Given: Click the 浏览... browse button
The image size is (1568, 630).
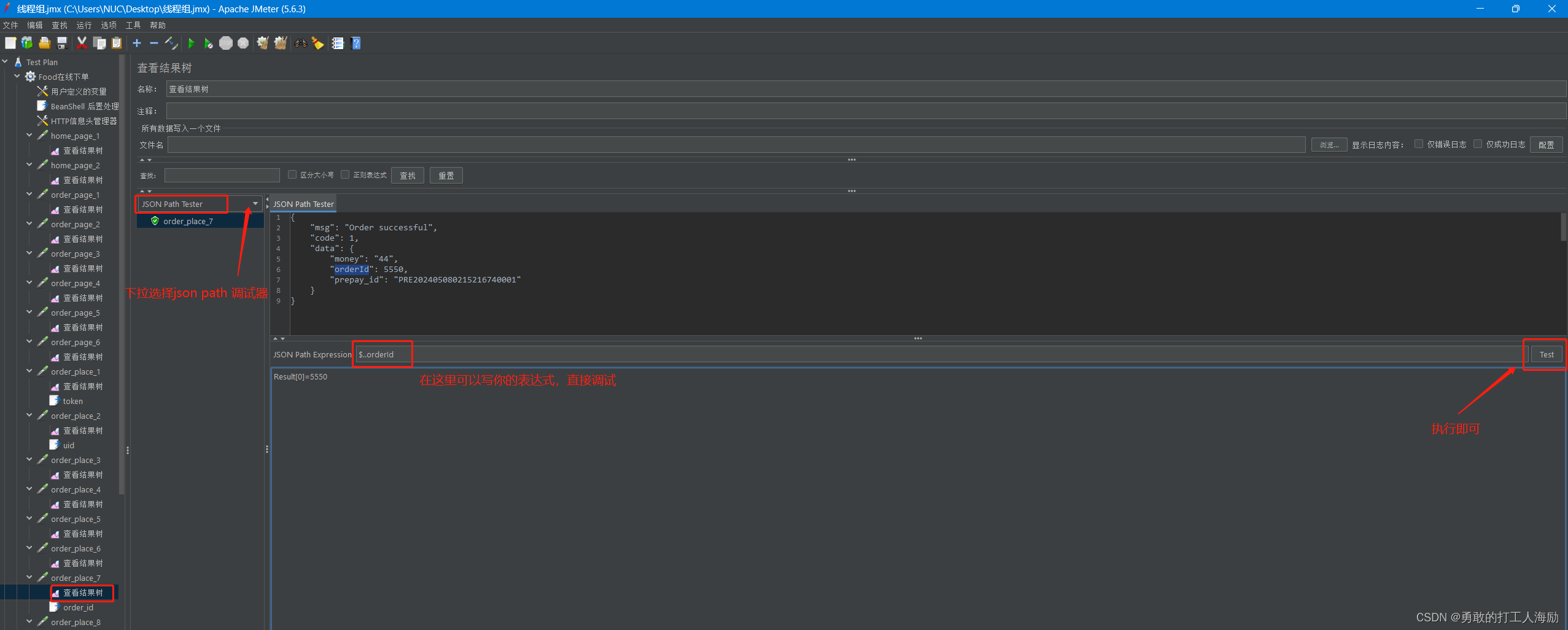Looking at the screenshot, I should (x=1329, y=145).
